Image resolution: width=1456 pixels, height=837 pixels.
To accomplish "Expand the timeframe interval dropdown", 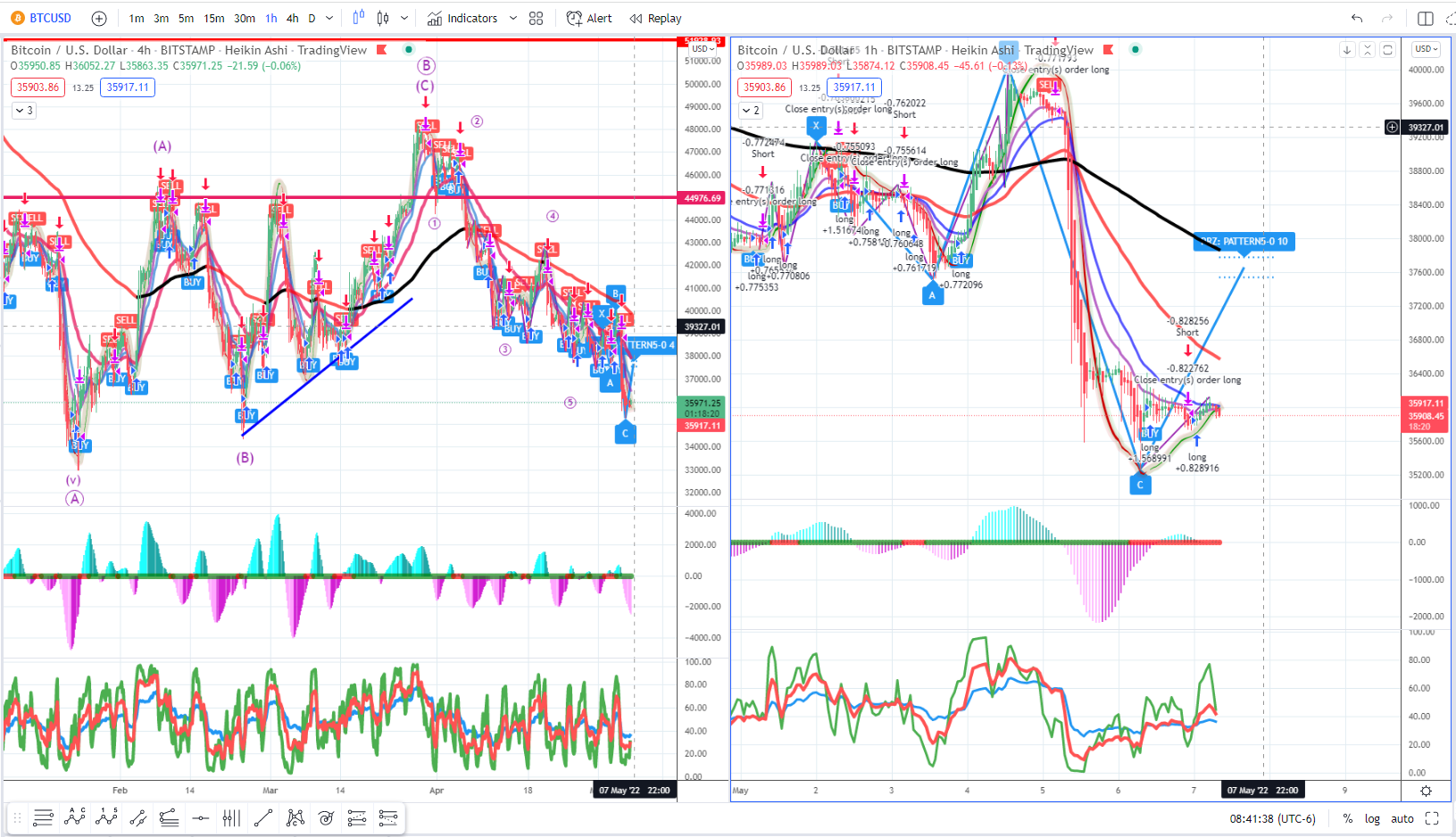I will pyautogui.click(x=329, y=18).
